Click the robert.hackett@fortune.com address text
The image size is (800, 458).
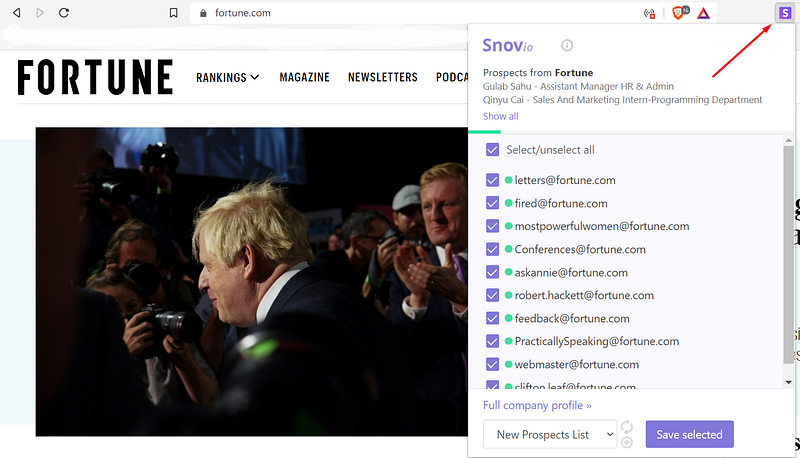click(584, 295)
